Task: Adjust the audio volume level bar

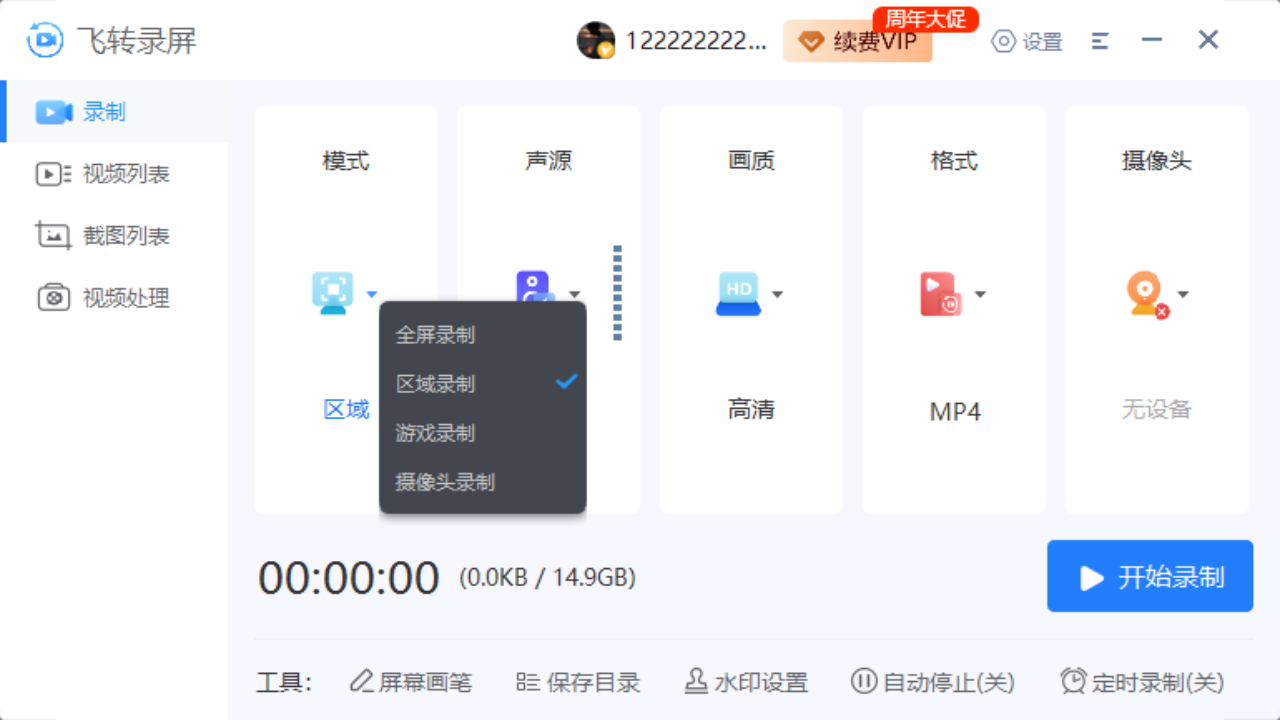Action: point(618,293)
